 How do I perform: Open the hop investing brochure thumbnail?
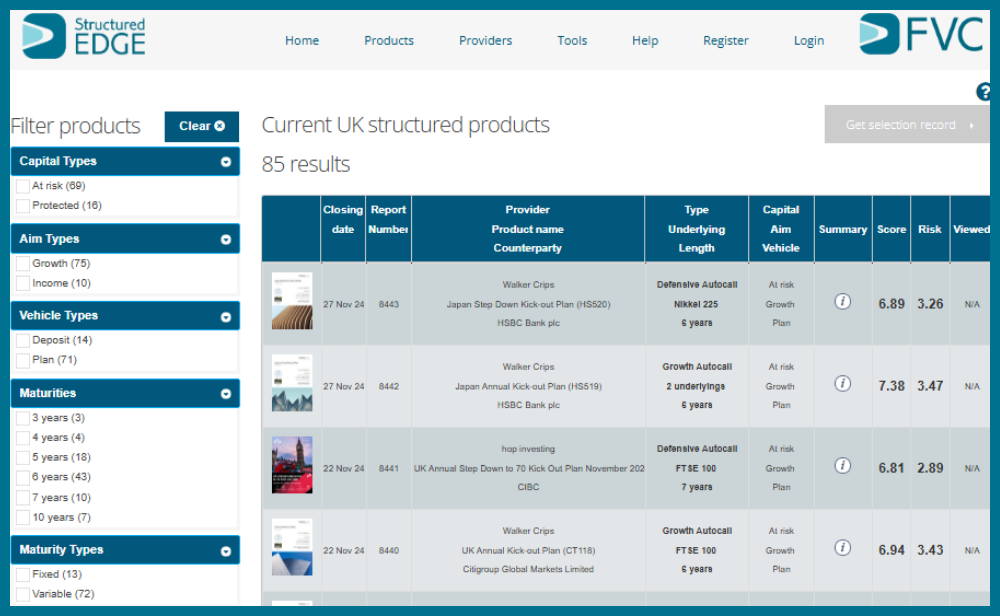292,466
